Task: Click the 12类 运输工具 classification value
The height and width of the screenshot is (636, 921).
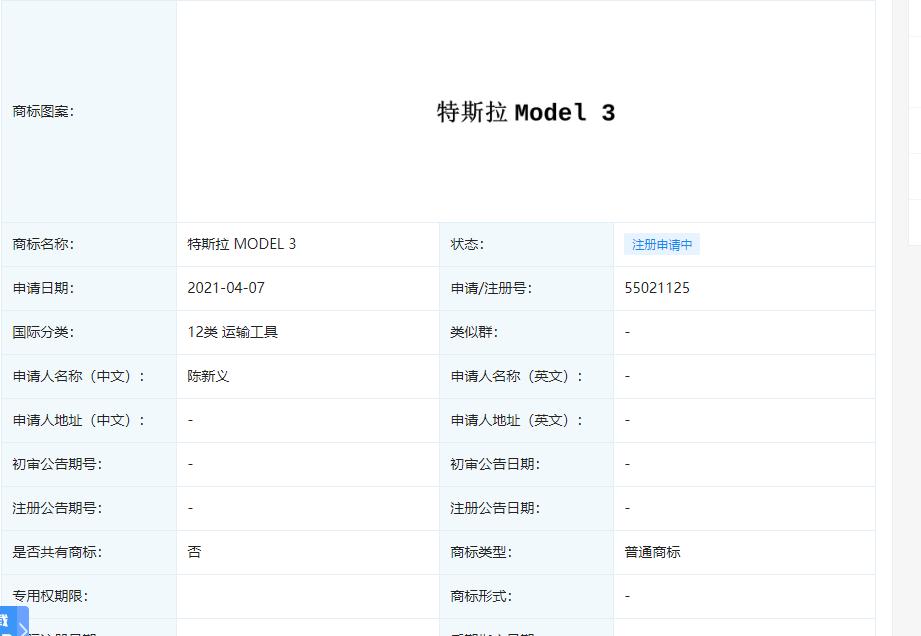Action: click(232, 332)
